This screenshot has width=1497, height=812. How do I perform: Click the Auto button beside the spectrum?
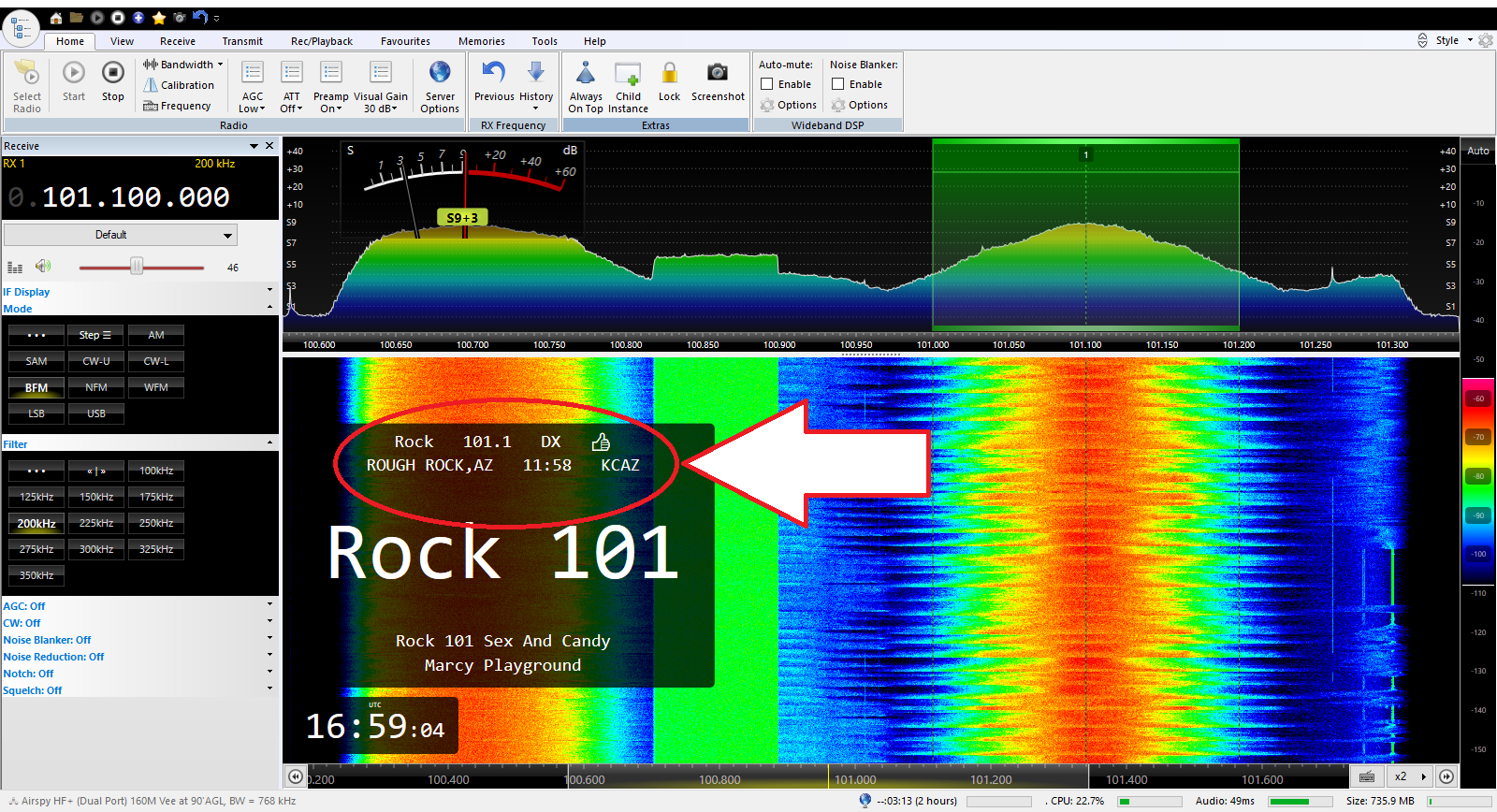coord(1477,151)
